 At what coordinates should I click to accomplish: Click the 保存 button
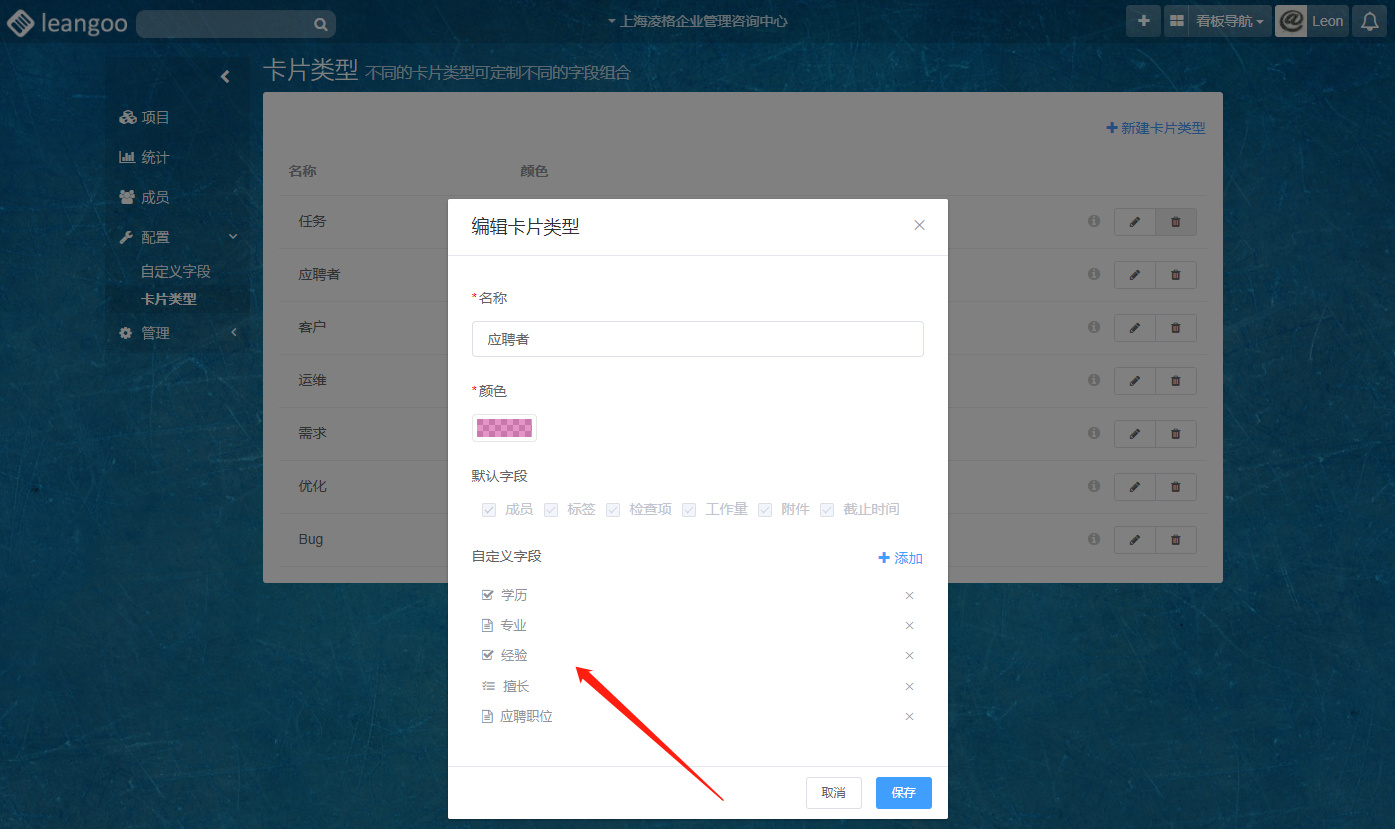click(903, 793)
